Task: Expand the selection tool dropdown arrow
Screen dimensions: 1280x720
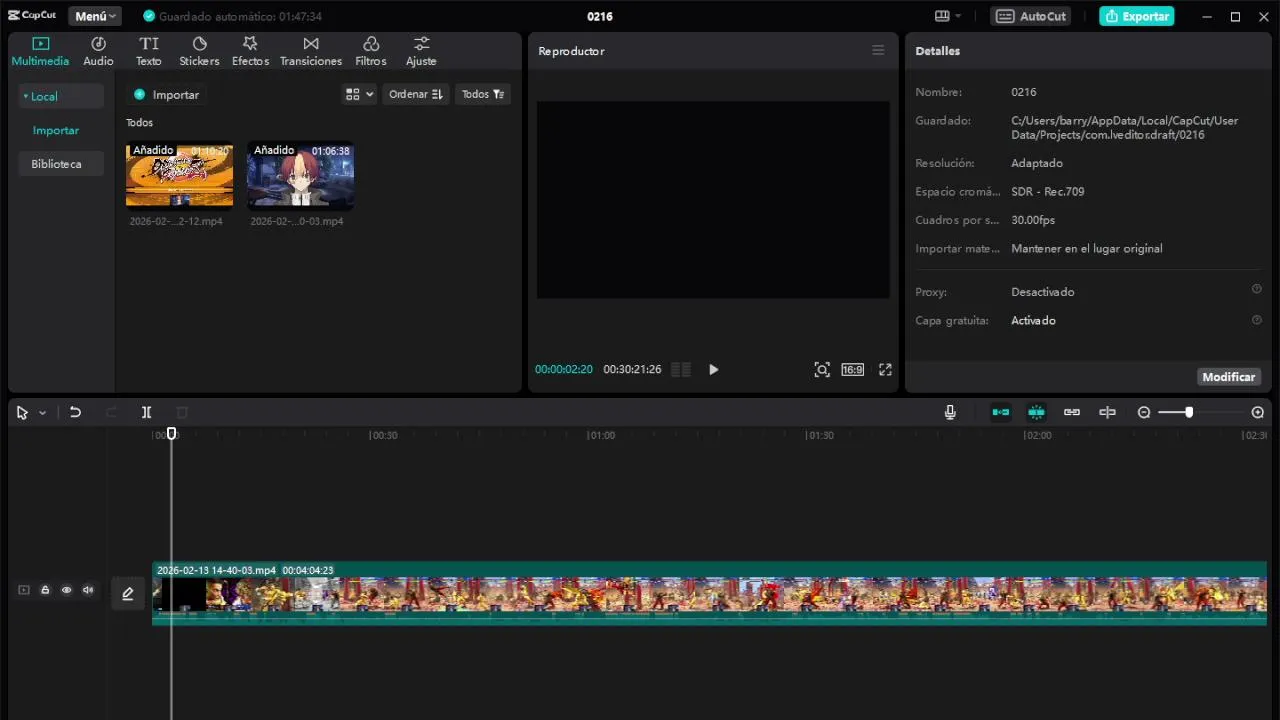Action: tap(42, 413)
